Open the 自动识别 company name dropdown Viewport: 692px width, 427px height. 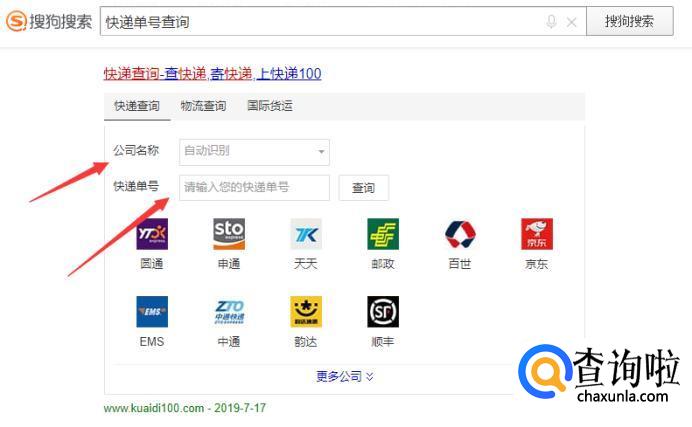pyautogui.click(x=254, y=152)
